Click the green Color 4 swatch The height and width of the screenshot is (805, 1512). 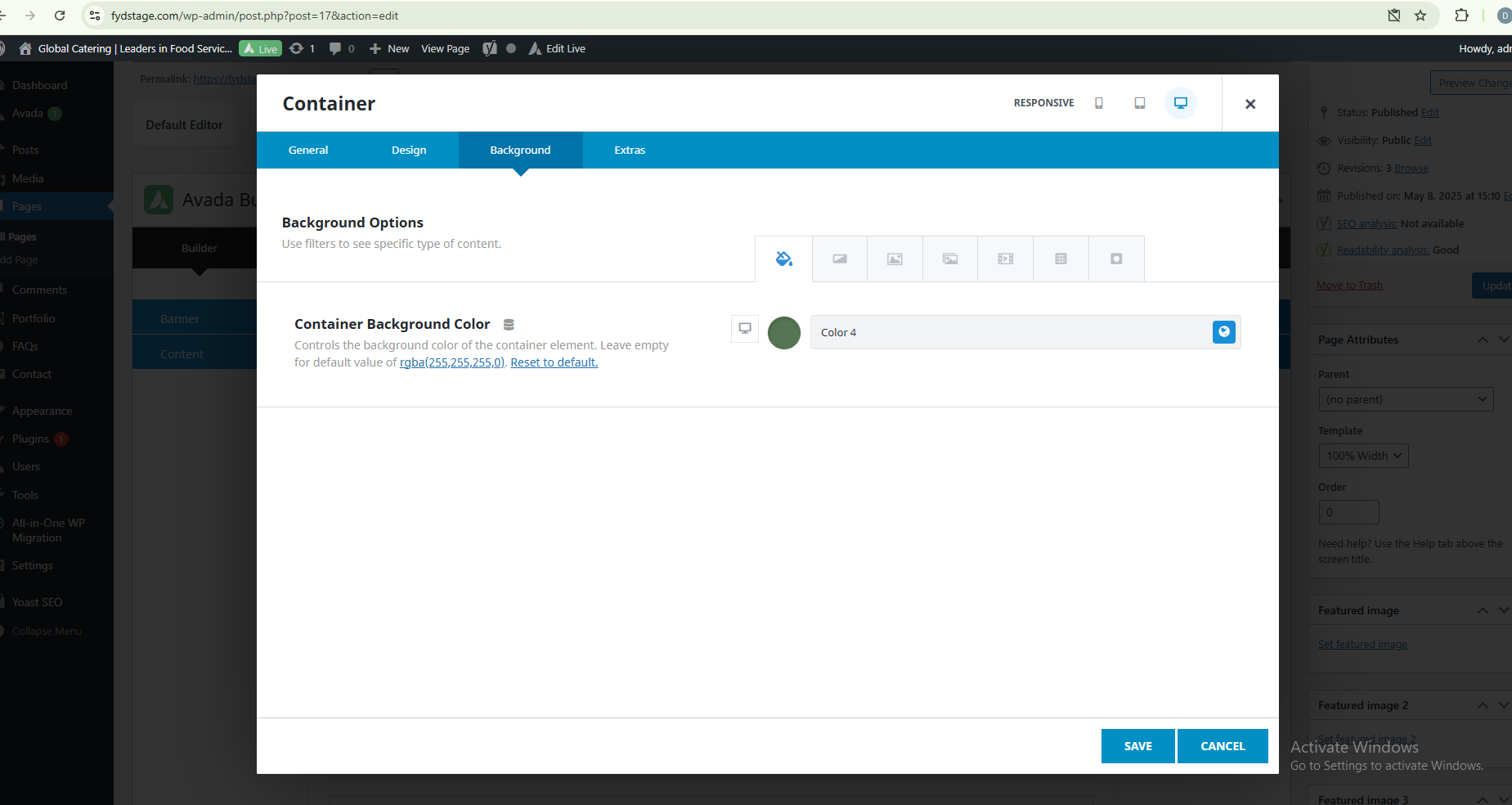783,333
